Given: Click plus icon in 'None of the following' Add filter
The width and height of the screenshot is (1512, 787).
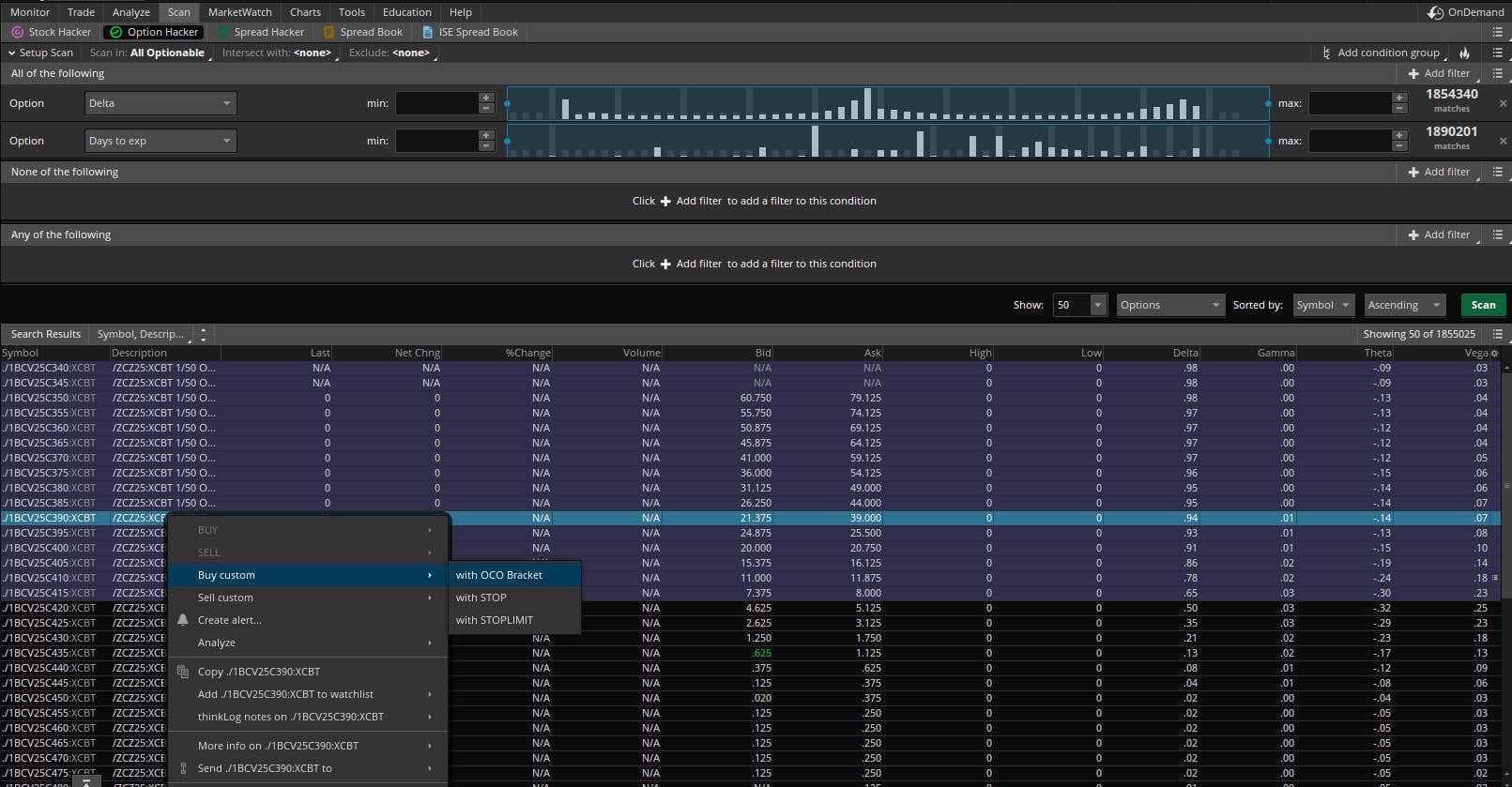Looking at the screenshot, I should coord(1413,172).
